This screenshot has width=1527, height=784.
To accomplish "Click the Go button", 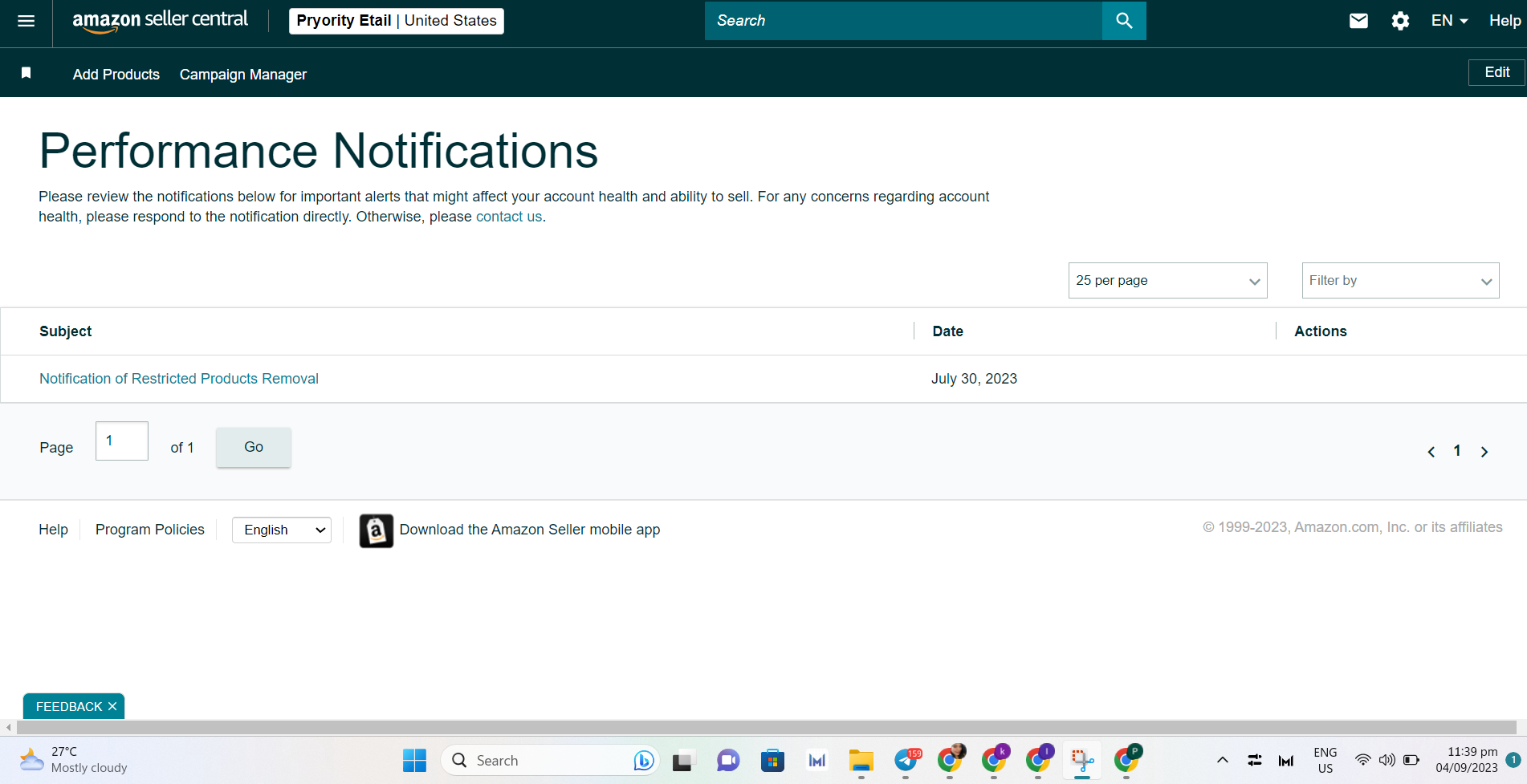I will coord(254,447).
